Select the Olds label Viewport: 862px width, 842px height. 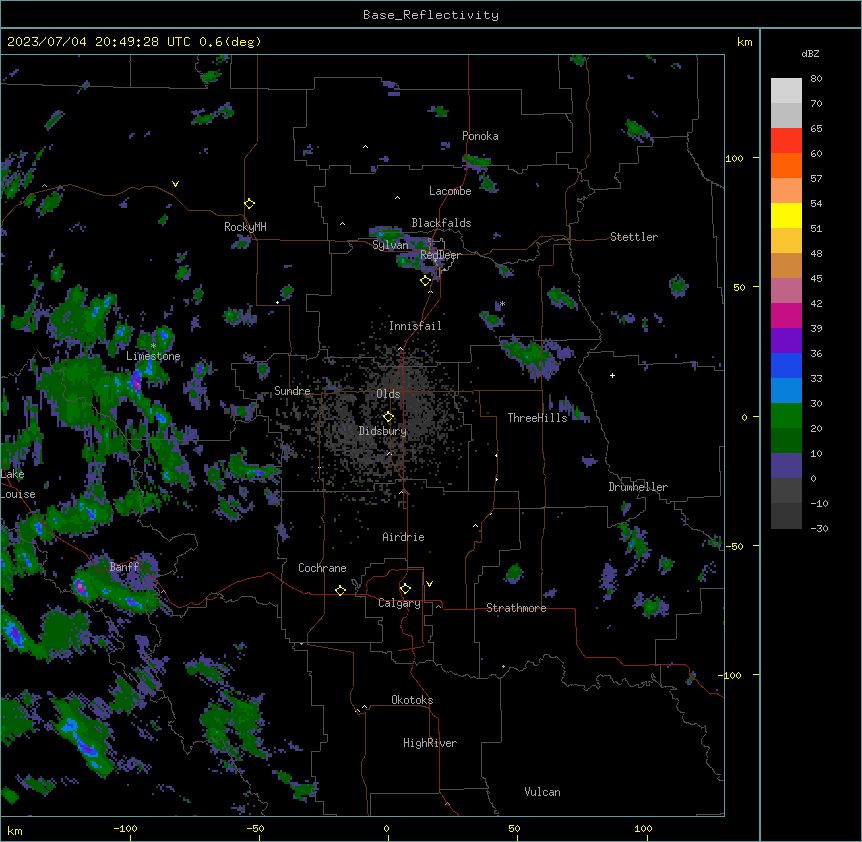(x=388, y=394)
